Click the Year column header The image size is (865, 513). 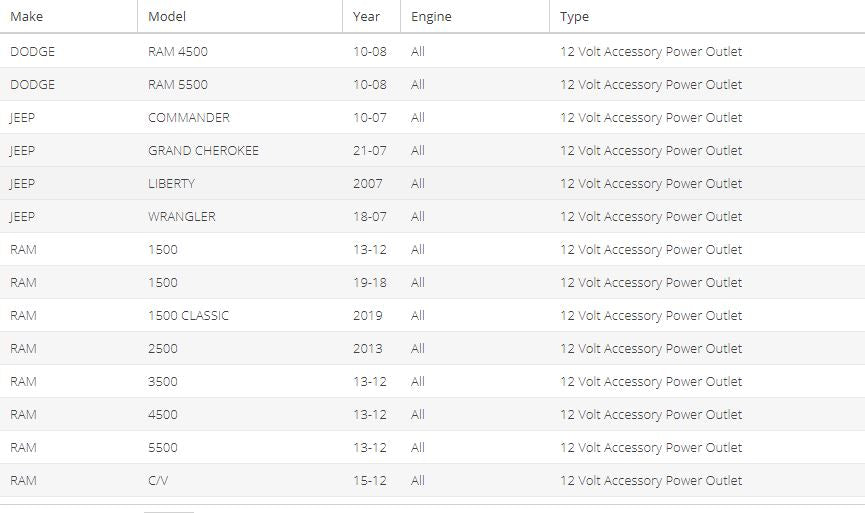pos(371,17)
